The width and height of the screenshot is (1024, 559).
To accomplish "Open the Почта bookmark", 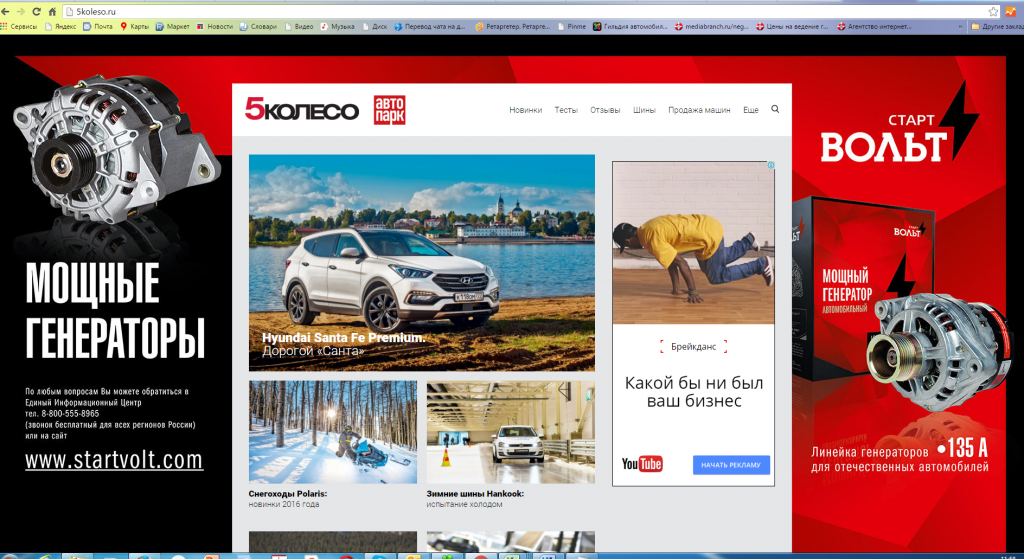I will point(98,27).
